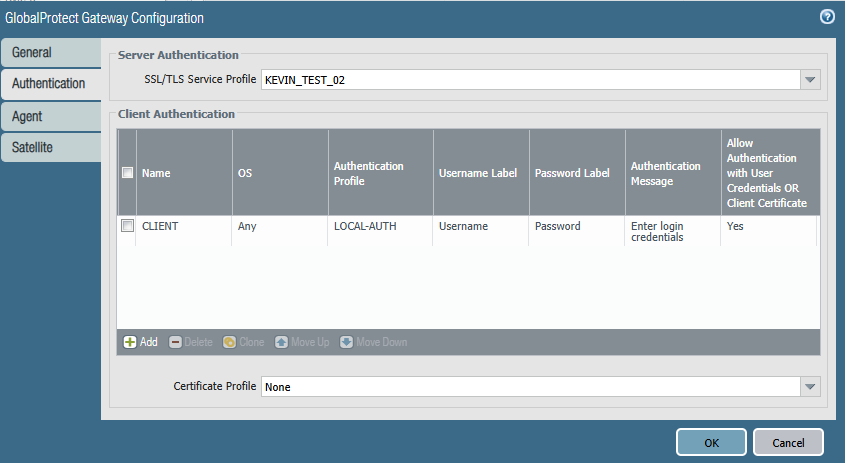Viewport: 845px width, 463px height.
Task: Confirm with the OK button
Action: [x=711, y=443]
